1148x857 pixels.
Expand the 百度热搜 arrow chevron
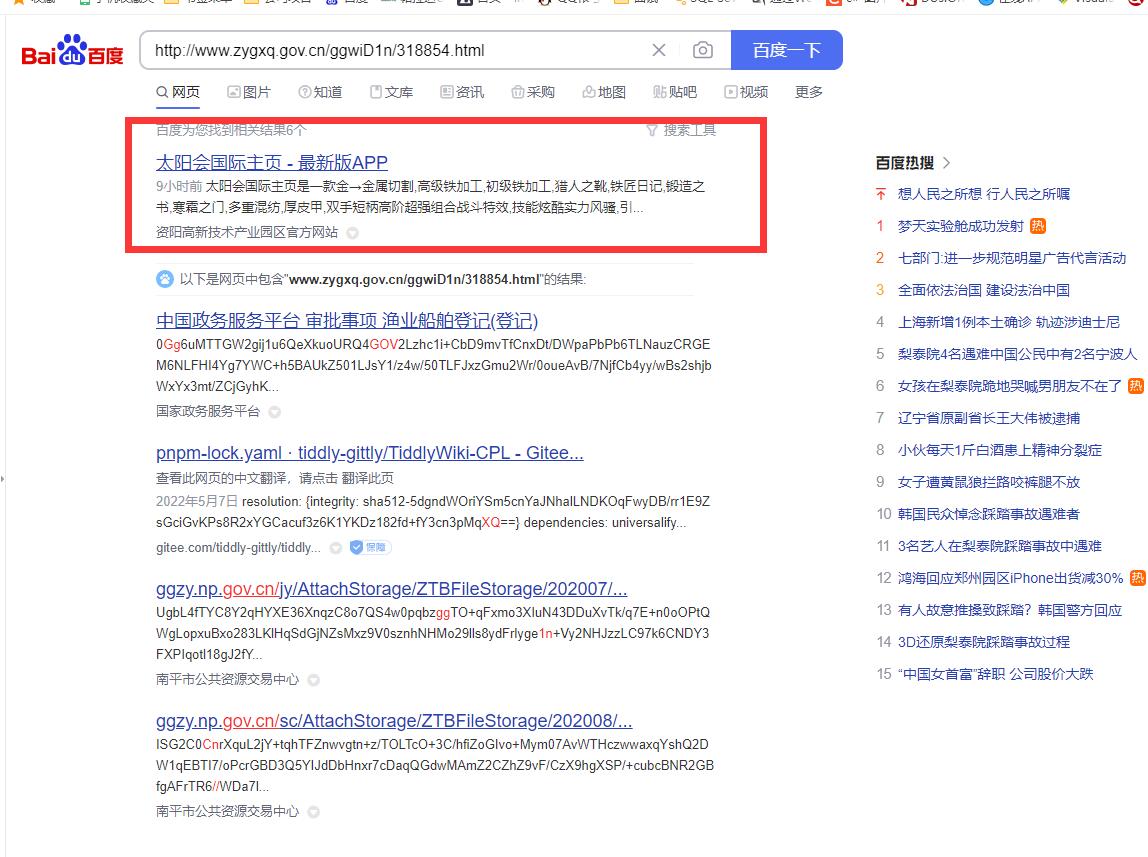coord(947,163)
